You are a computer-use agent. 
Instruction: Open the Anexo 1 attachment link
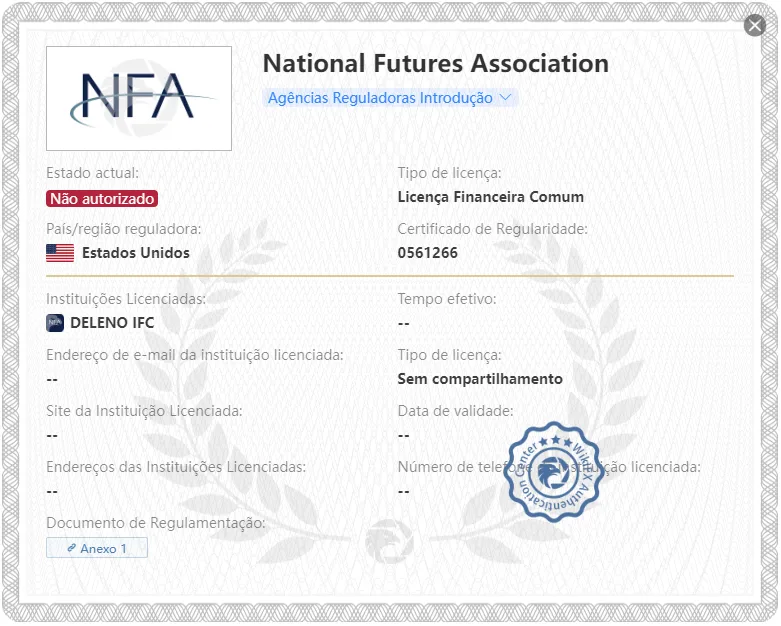pyautogui.click(x=97, y=548)
